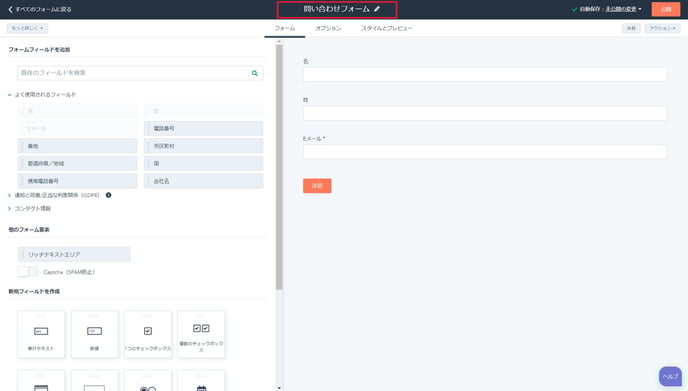
Task: Add a single-line text field (単行テキスト)
Action: (41, 334)
